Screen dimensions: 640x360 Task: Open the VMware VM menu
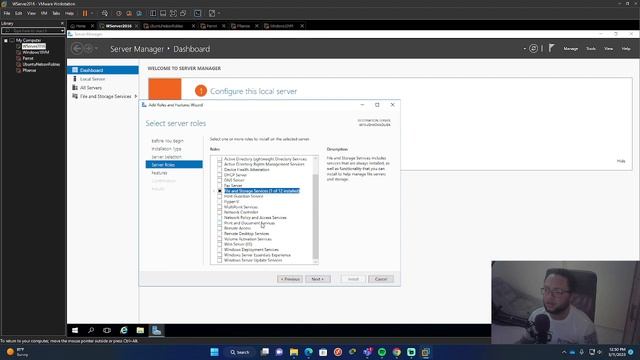click(44, 13)
